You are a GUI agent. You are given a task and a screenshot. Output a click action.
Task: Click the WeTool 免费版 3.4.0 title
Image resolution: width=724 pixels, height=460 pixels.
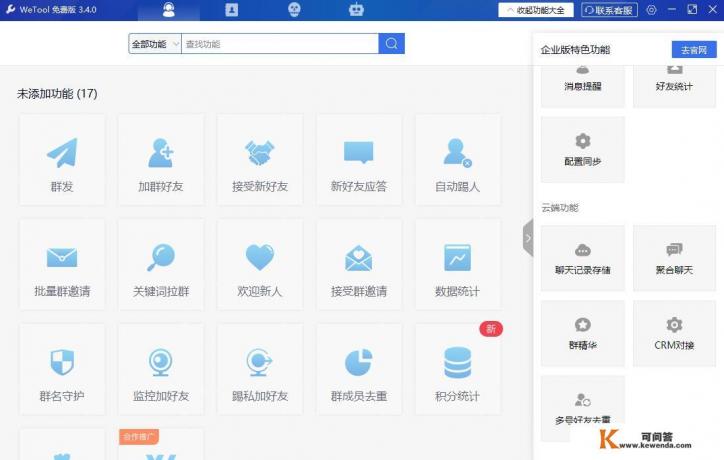(58, 10)
